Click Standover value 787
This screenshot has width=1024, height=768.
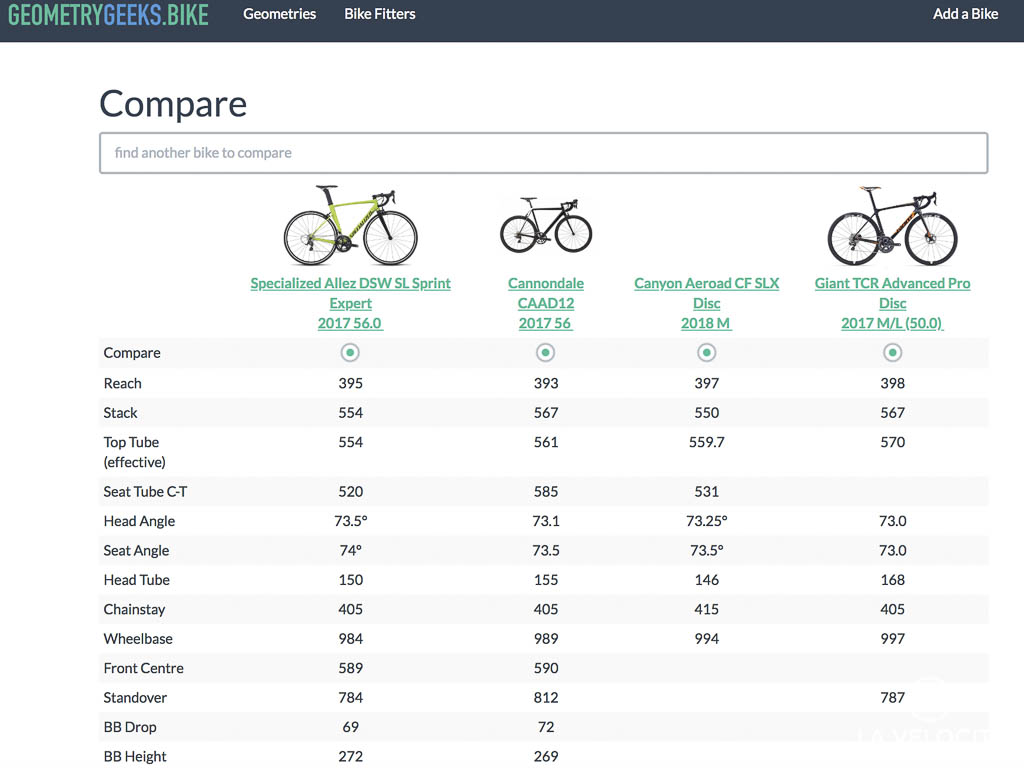pyautogui.click(x=893, y=697)
